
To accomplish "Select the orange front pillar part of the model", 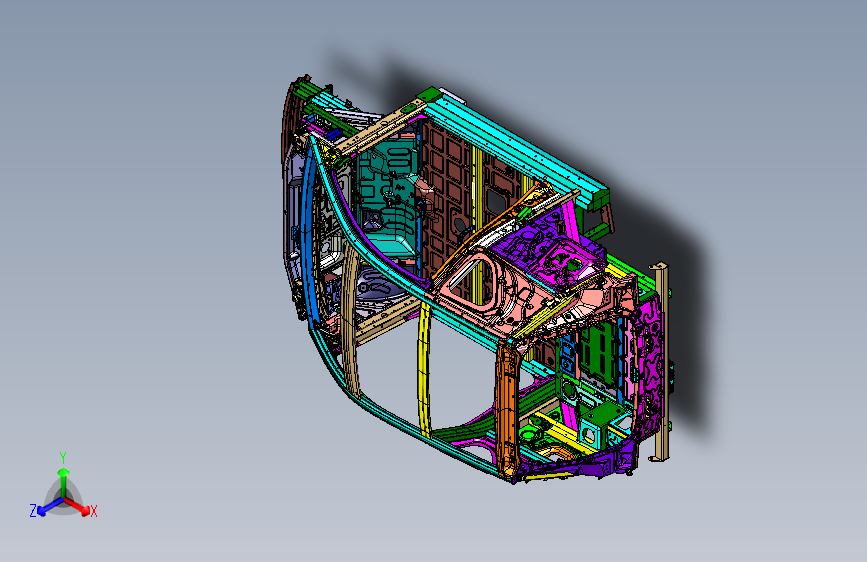I will coord(508,408).
